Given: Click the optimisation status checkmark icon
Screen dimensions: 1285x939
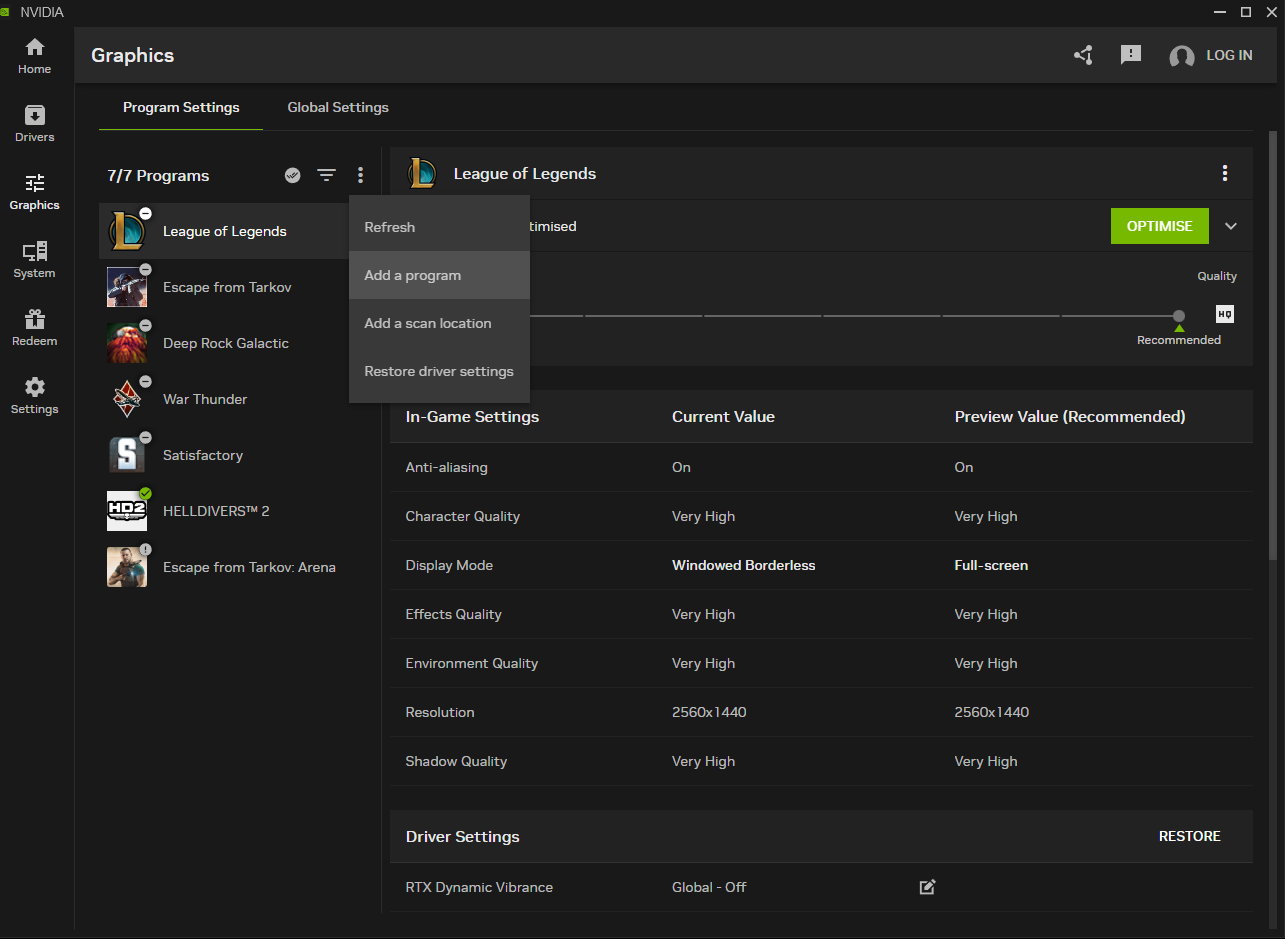Looking at the screenshot, I should pyautogui.click(x=292, y=175).
